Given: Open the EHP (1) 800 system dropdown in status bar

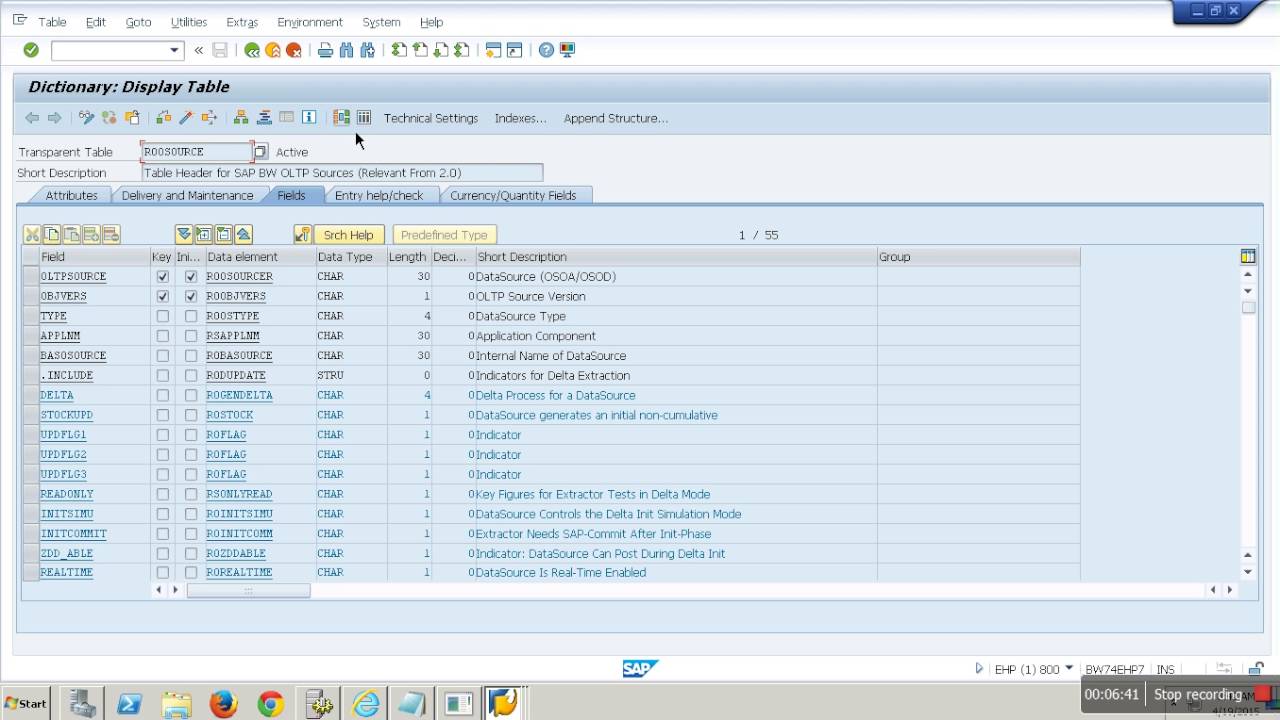Looking at the screenshot, I should click(1069, 668).
